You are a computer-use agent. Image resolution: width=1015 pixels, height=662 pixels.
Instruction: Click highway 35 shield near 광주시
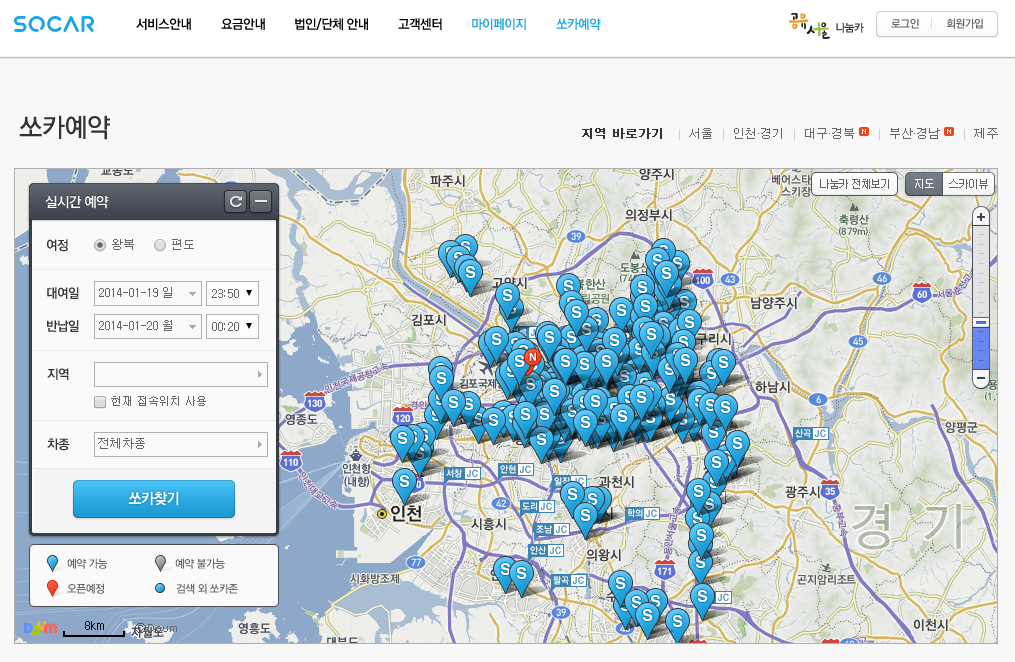830,489
